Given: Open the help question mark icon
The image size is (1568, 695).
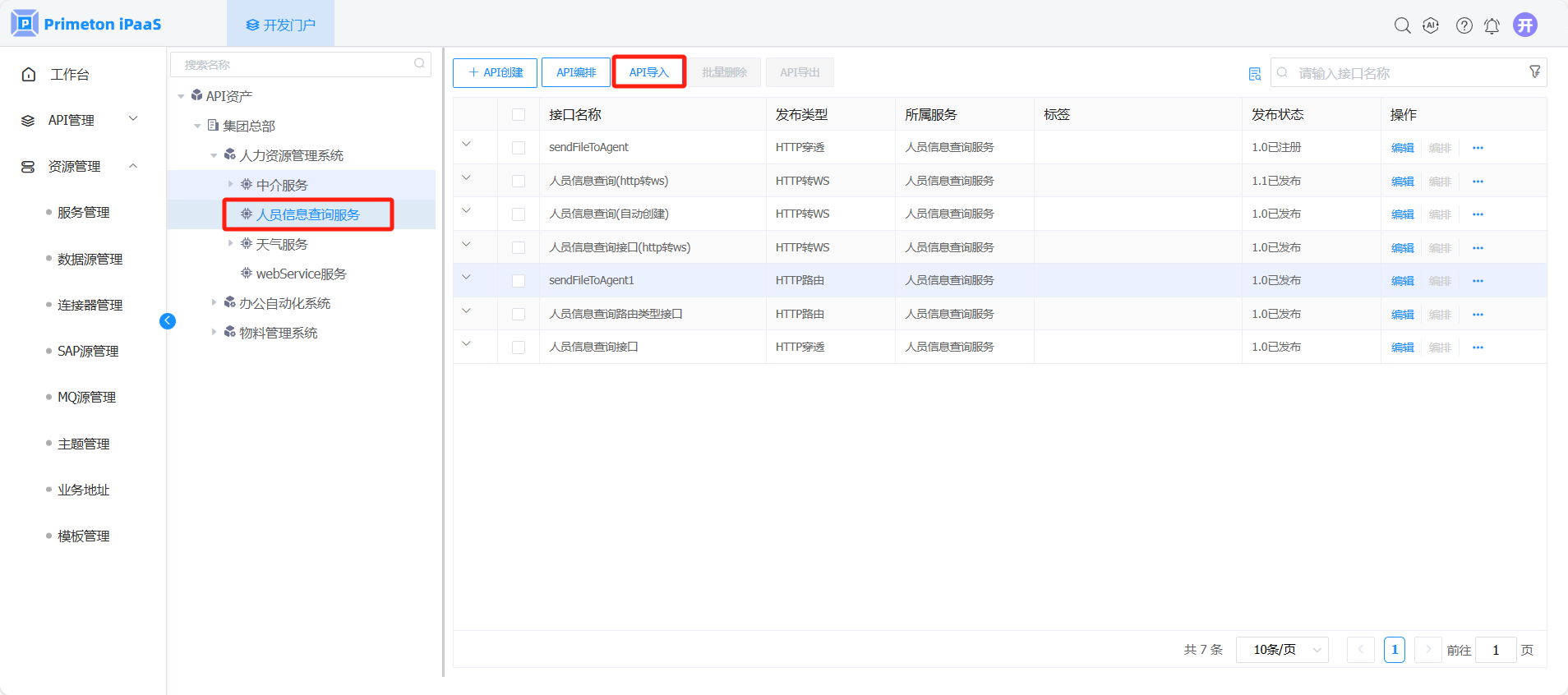Looking at the screenshot, I should pos(1464,25).
